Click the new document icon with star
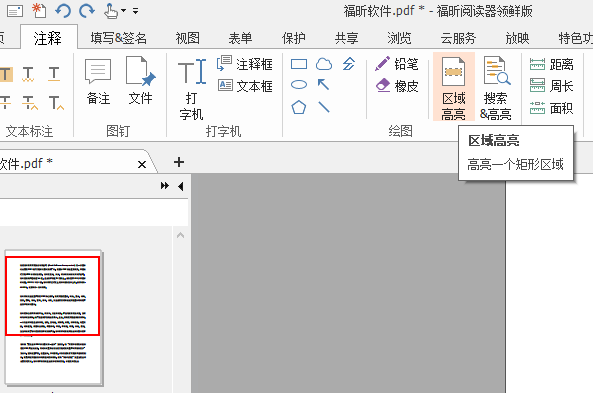Viewport: 593px width, 393px height. (39, 11)
